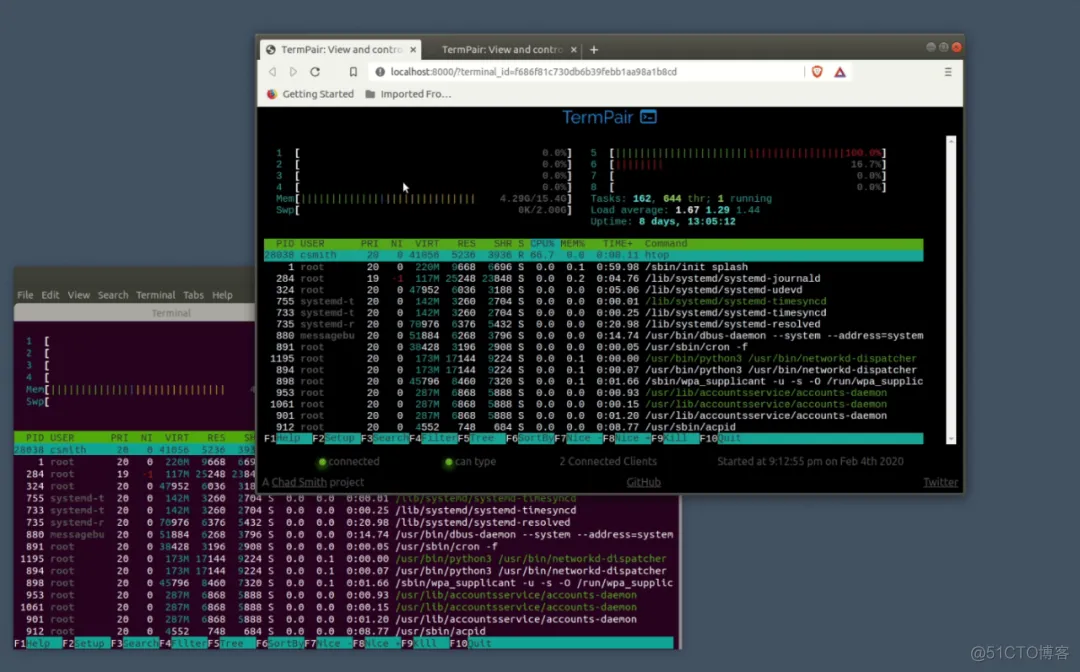Click scrollbar down arrow in browser terminal

951,439
